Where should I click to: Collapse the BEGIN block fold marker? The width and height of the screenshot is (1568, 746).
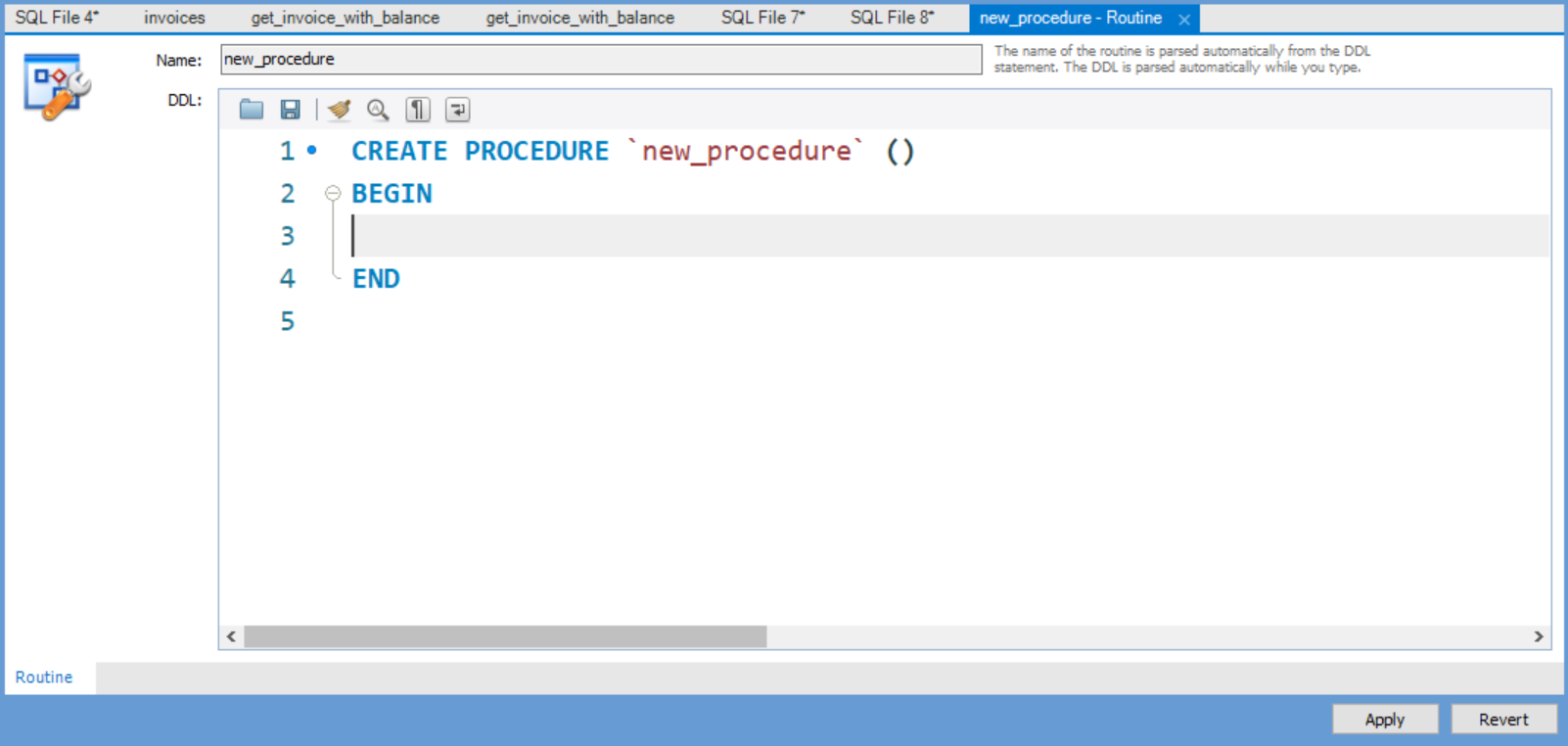[333, 194]
